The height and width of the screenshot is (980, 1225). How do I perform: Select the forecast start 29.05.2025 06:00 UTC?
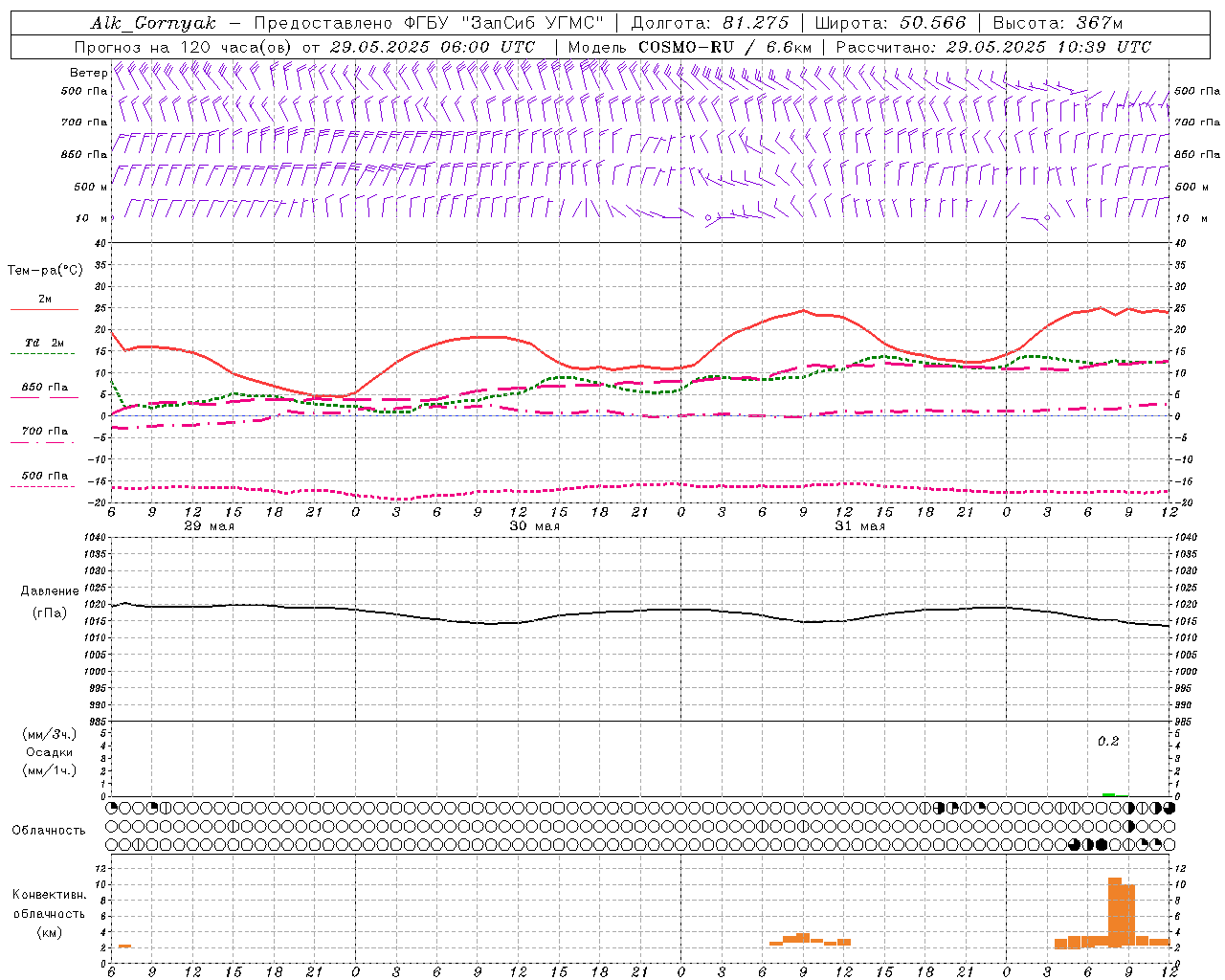(x=433, y=47)
